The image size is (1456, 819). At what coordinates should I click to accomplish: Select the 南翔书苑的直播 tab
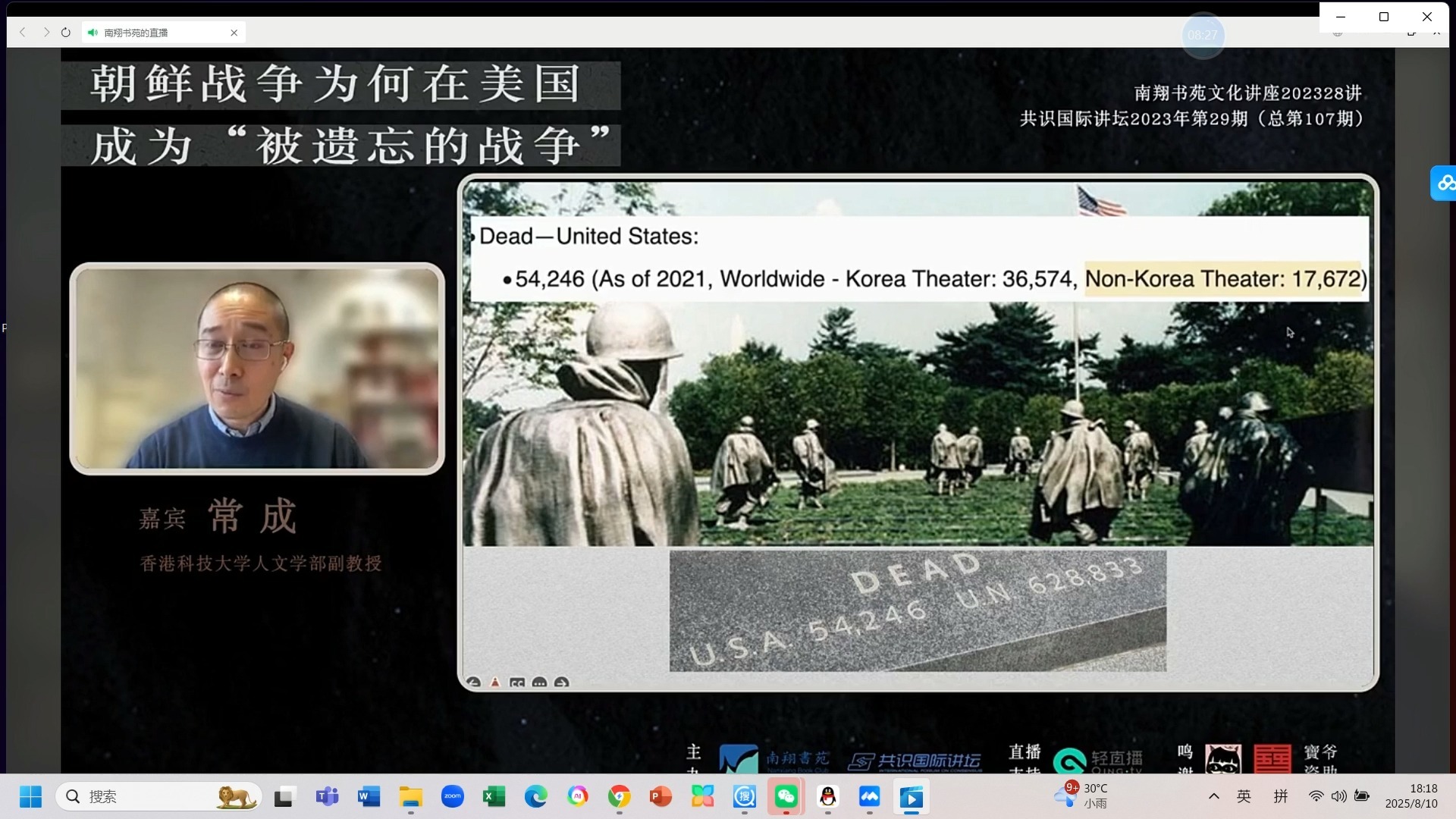(x=152, y=33)
